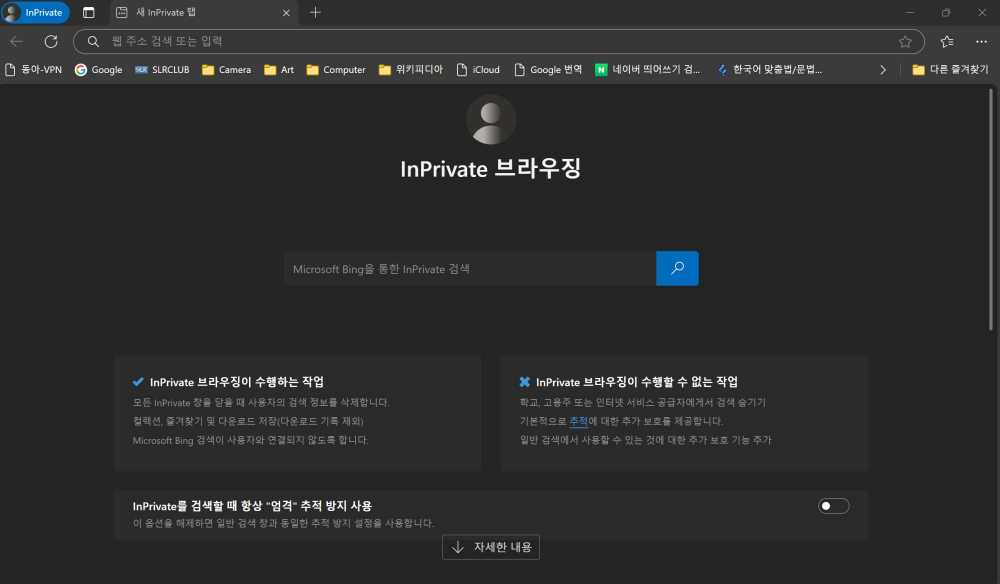1000x584 pixels.
Task: Click the 자세한 내용 button
Action: click(491, 547)
